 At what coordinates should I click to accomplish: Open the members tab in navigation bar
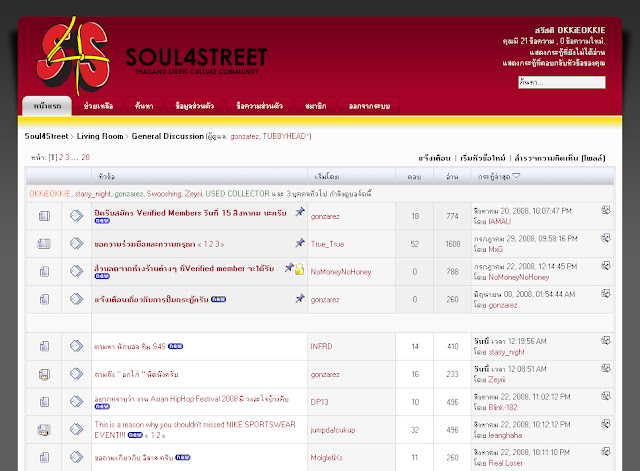point(316,106)
